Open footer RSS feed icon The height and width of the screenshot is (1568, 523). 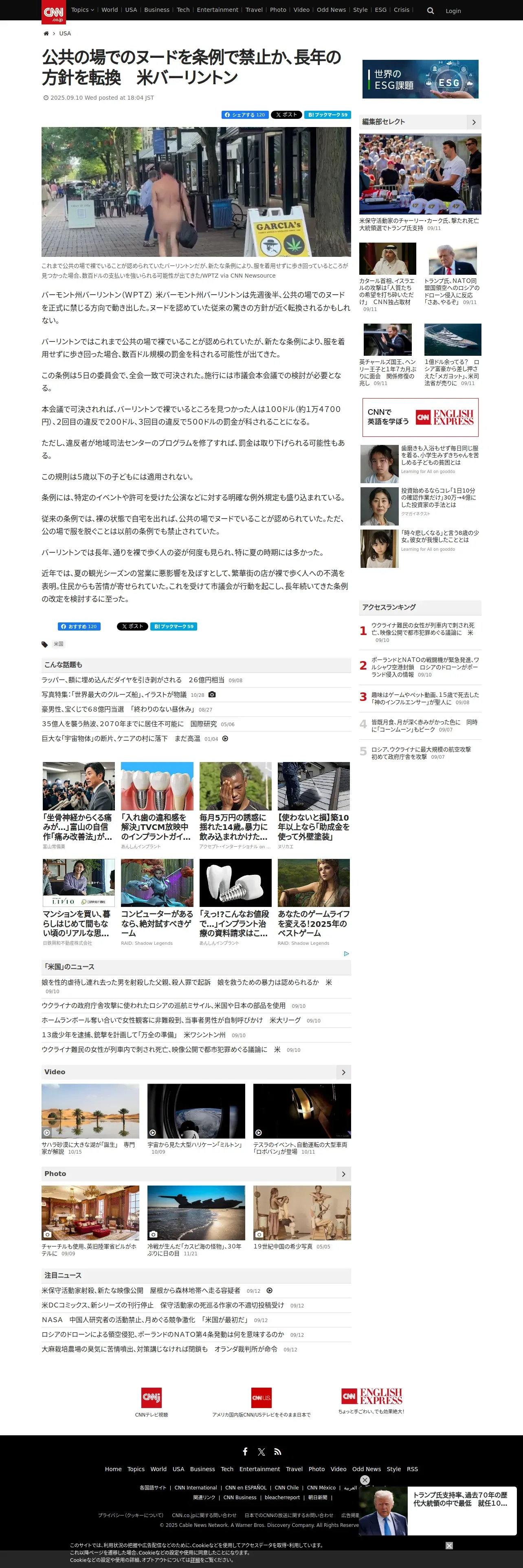278,1452
